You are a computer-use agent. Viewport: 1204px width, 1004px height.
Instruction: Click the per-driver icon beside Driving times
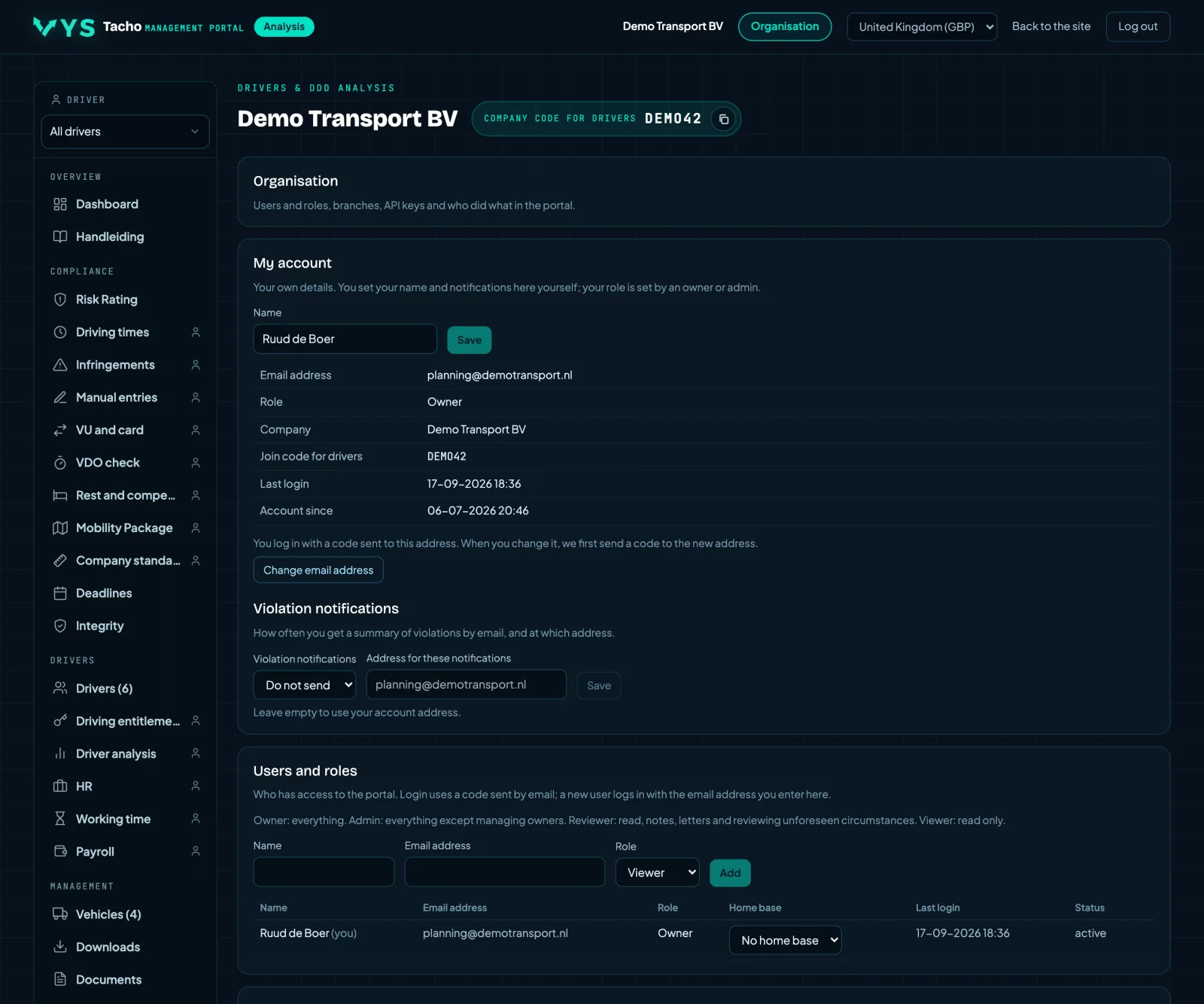coord(196,332)
